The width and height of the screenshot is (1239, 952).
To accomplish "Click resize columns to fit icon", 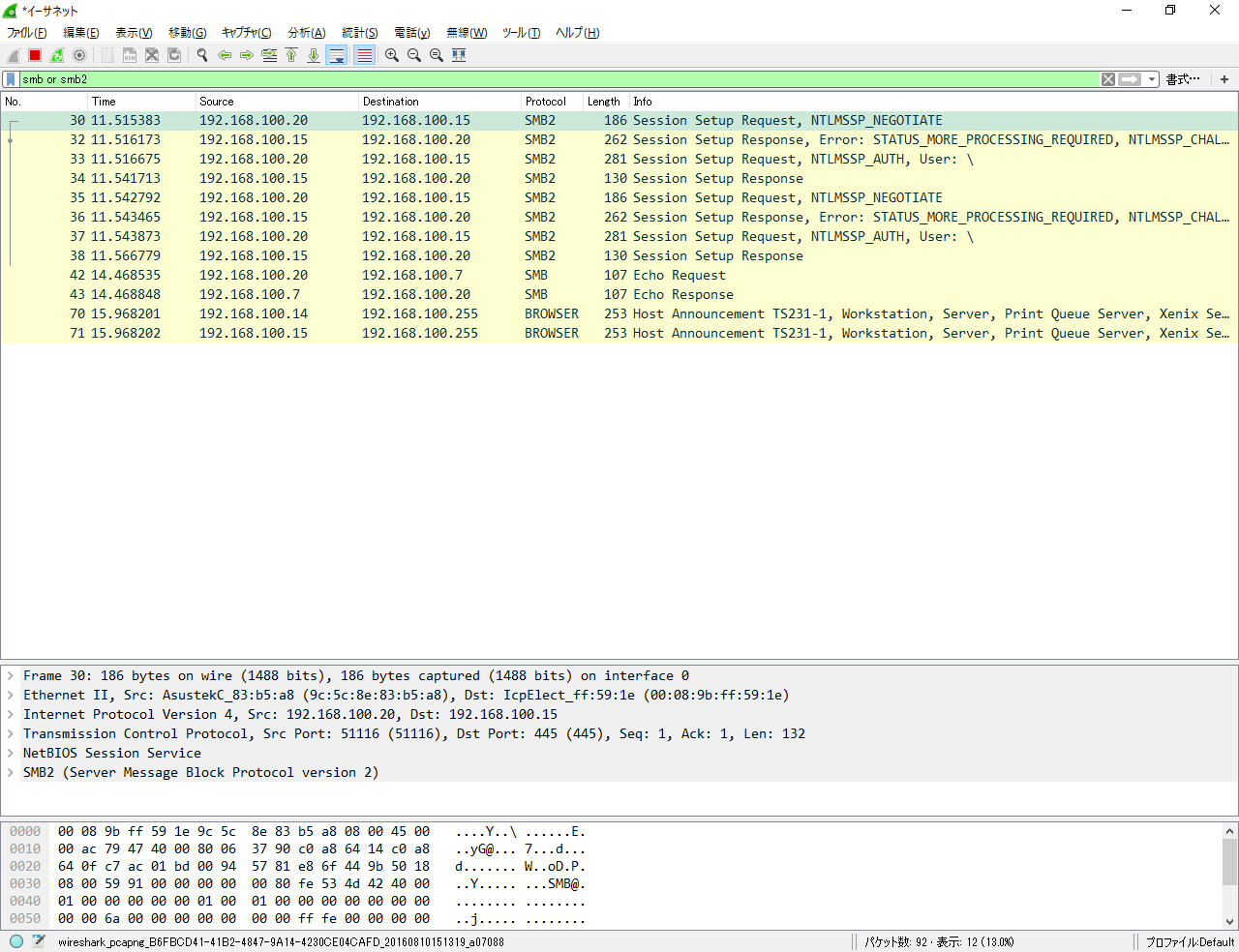I will click(x=459, y=55).
